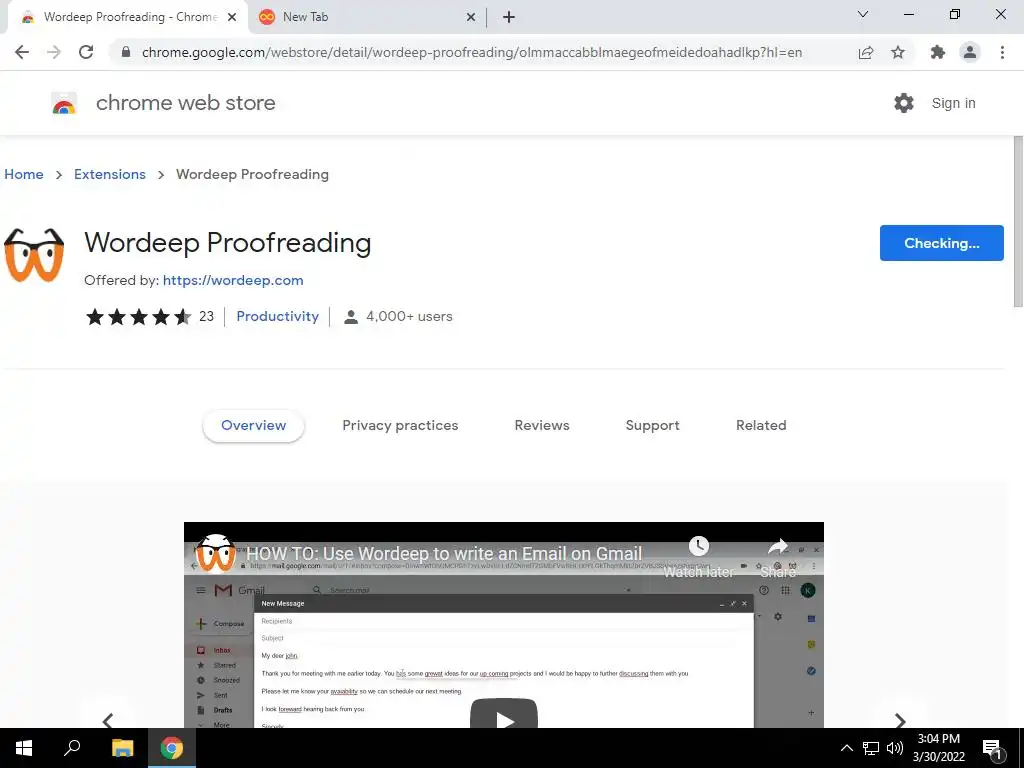Switch to the New Tab browser tab

tap(367, 18)
